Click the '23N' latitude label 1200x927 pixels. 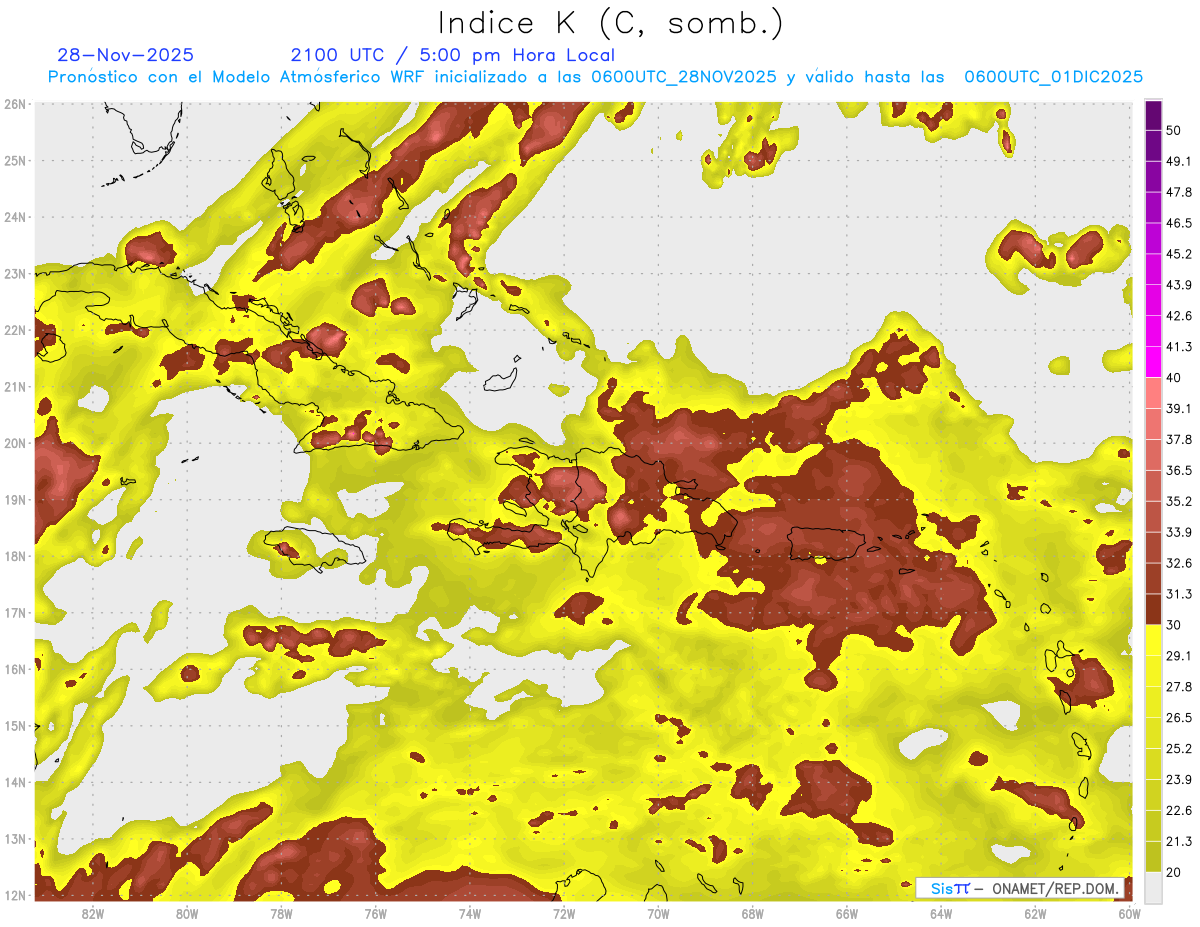pyautogui.click(x=15, y=273)
